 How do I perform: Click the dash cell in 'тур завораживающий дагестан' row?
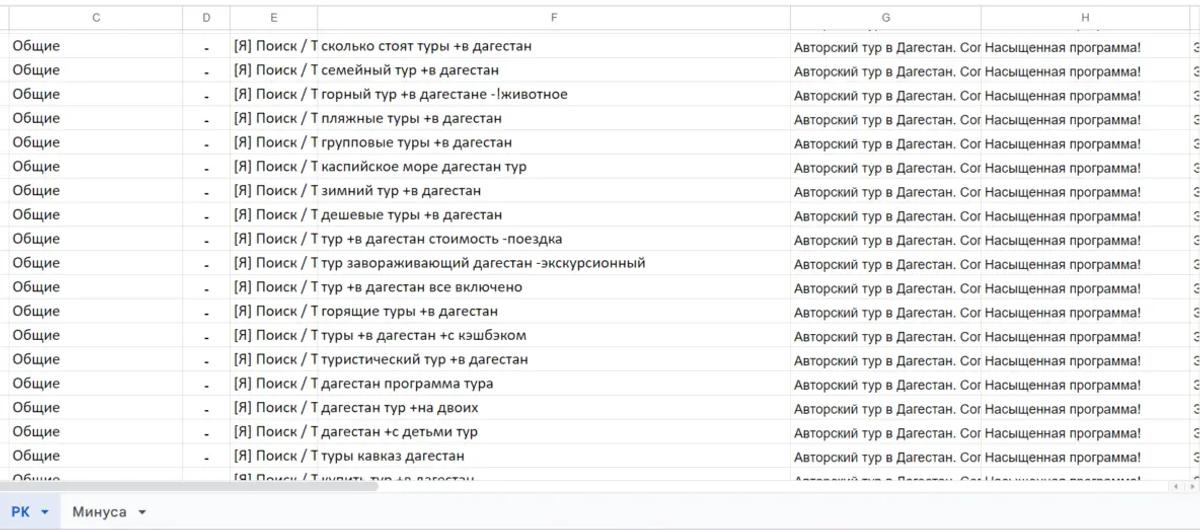click(x=206, y=263)
